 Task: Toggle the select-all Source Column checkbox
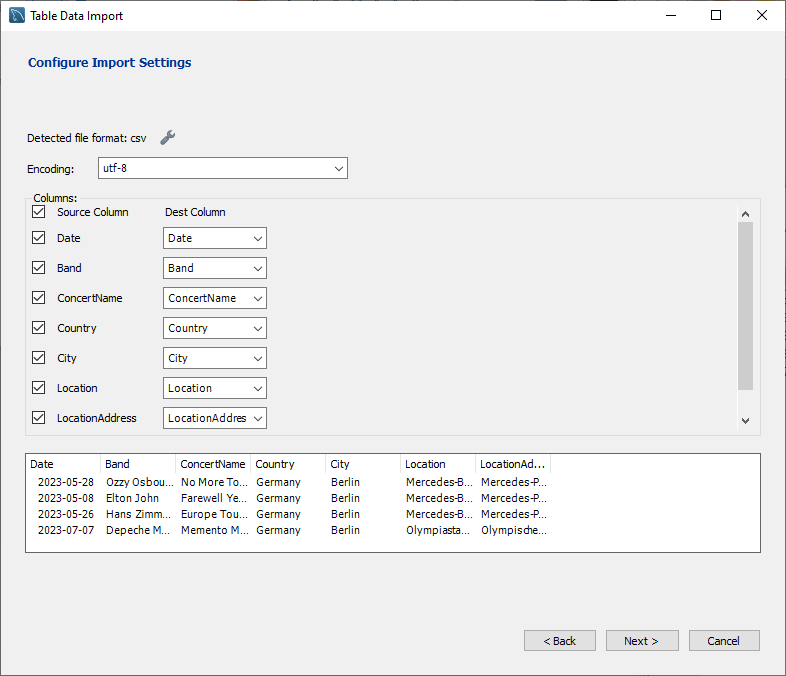[39, 212]
